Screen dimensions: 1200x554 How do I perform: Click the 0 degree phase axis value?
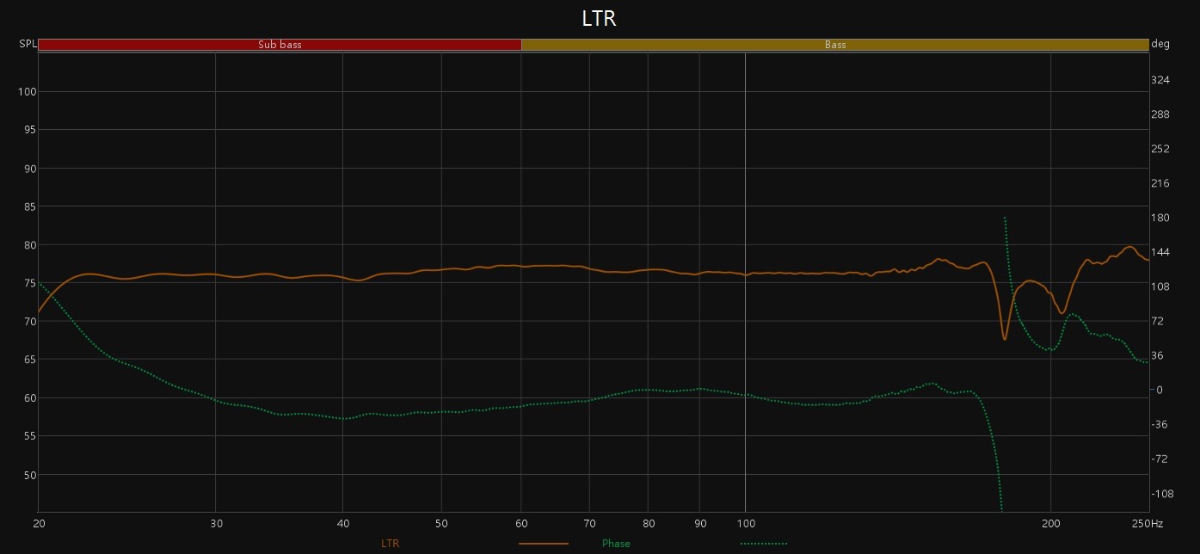tap(1161, 390)
